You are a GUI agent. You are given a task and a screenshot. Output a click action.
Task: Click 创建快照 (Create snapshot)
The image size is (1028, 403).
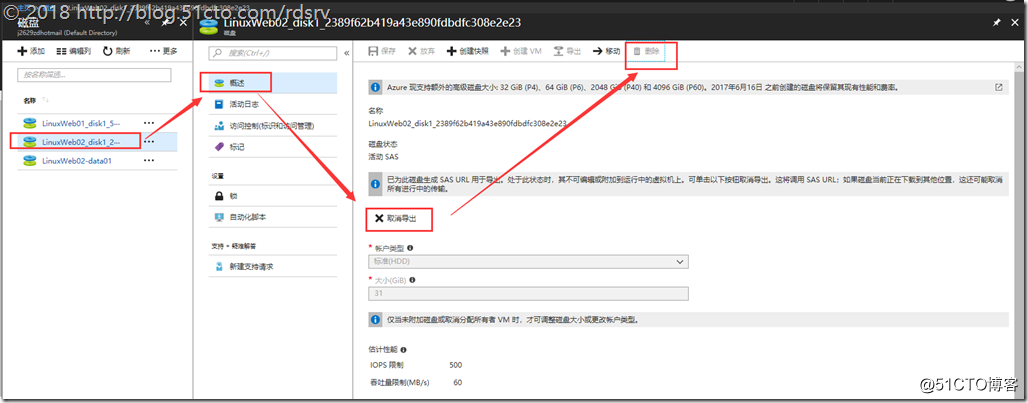point(467,51)
